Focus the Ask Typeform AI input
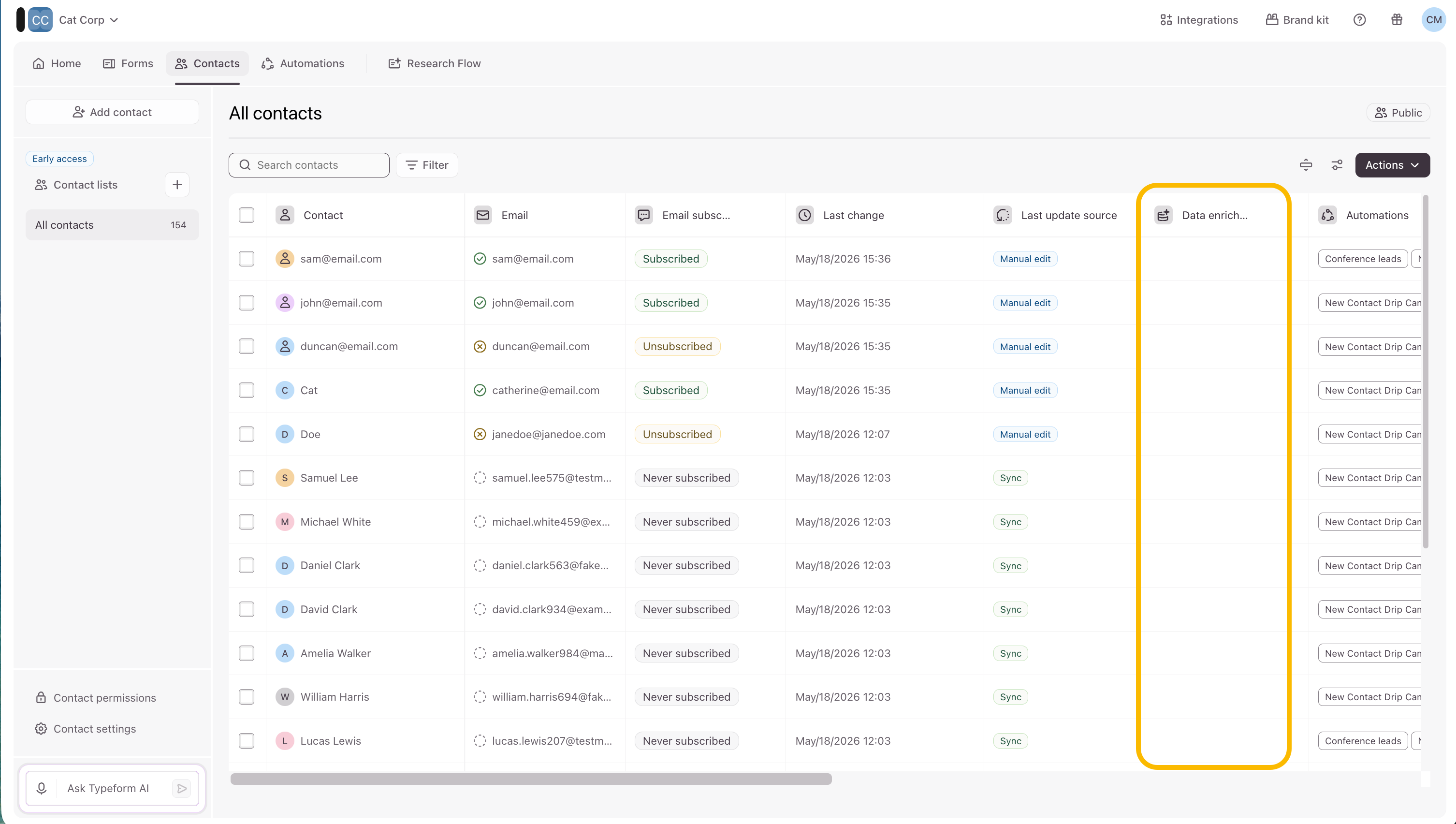Screen dimensions: 1456x824 click(113, 788)
